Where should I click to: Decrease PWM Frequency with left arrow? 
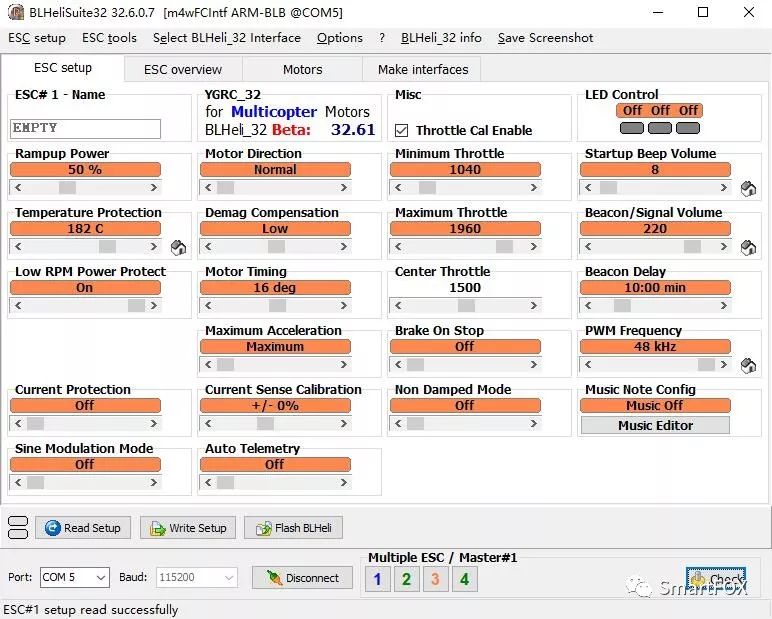tap(588, 364)
